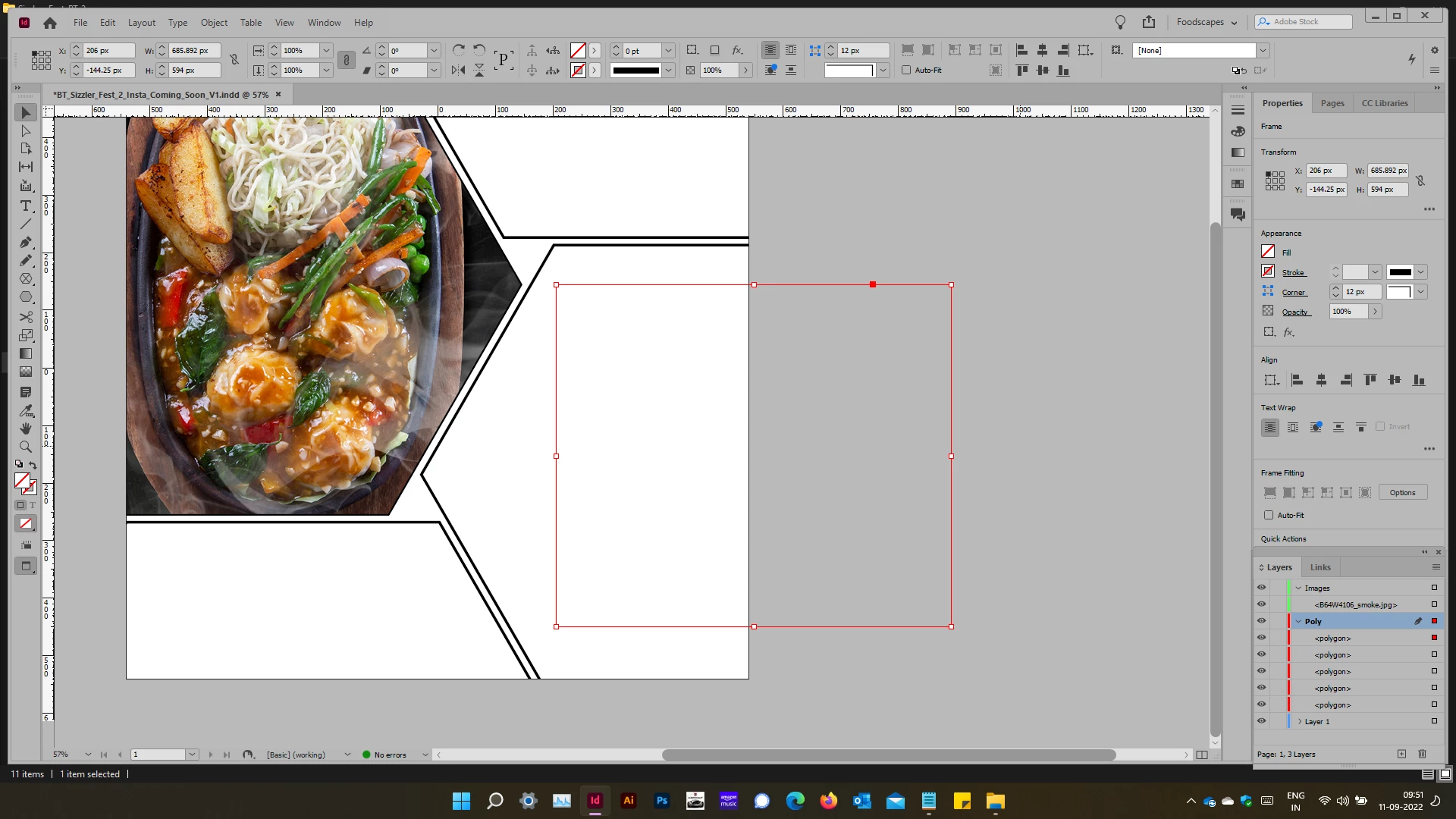The height and width of the screenshot is (819, 1456).
Task: Switch to the Pages tab
Action: click(1332, 103)
